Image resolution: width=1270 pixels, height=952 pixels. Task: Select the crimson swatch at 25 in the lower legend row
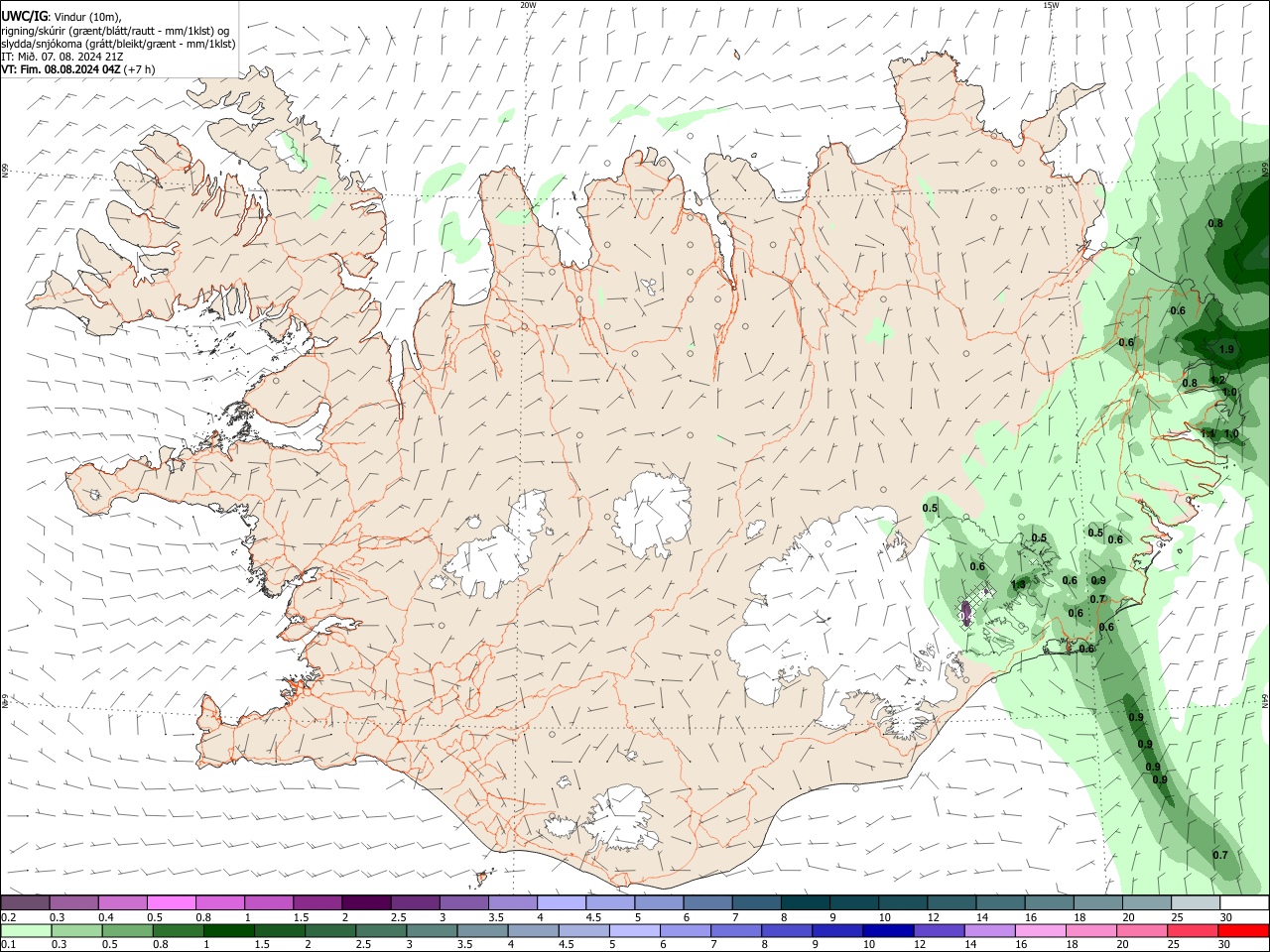click(1194, 931)
